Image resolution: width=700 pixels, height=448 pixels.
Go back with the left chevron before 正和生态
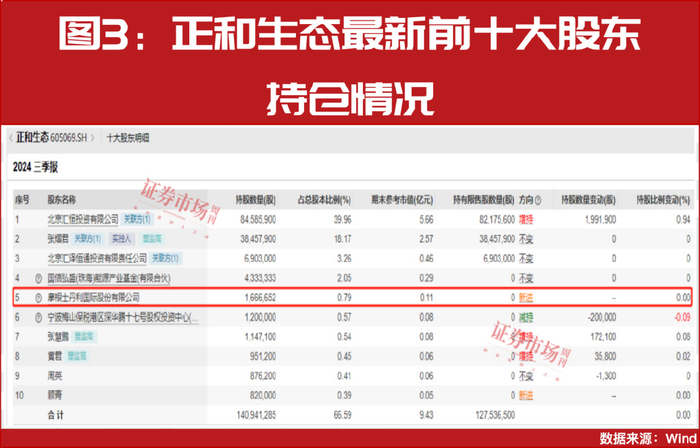(11, 138)
